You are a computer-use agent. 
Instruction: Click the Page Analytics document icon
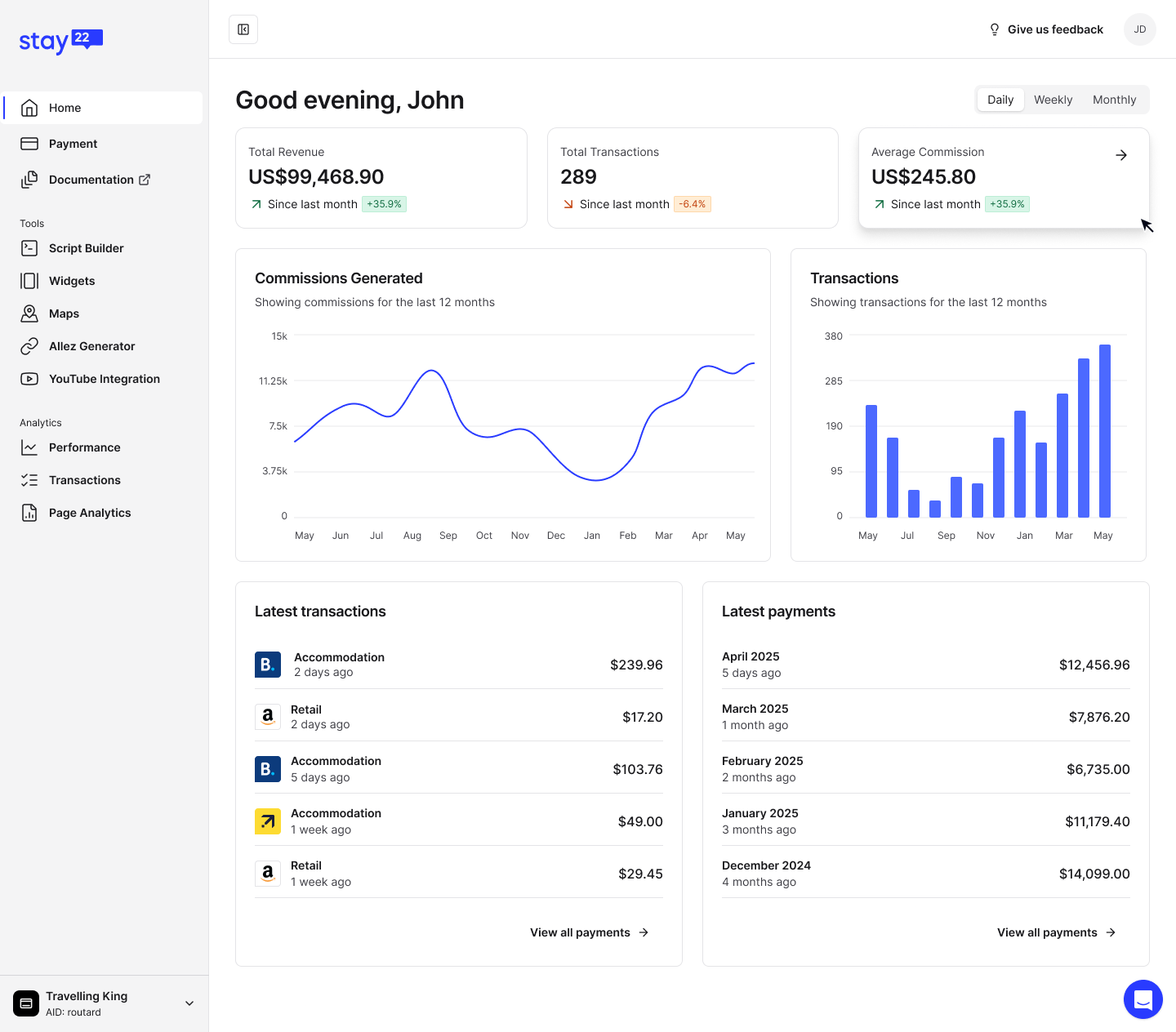[x=29, y=513]
